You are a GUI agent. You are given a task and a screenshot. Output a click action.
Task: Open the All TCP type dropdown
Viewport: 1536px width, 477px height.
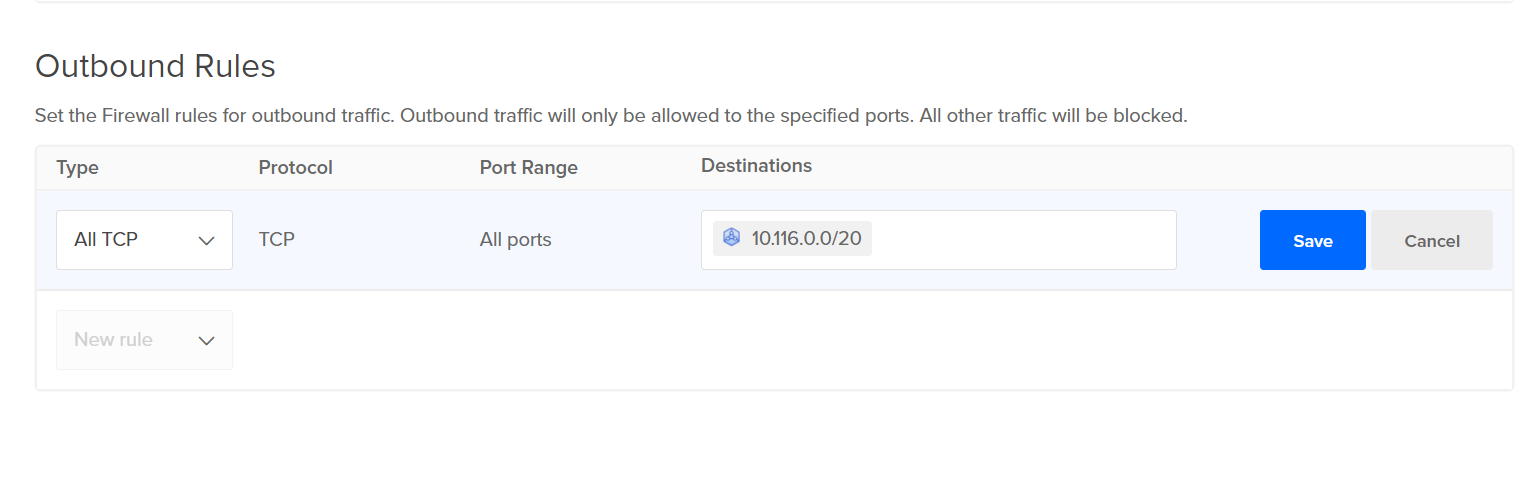144,240
